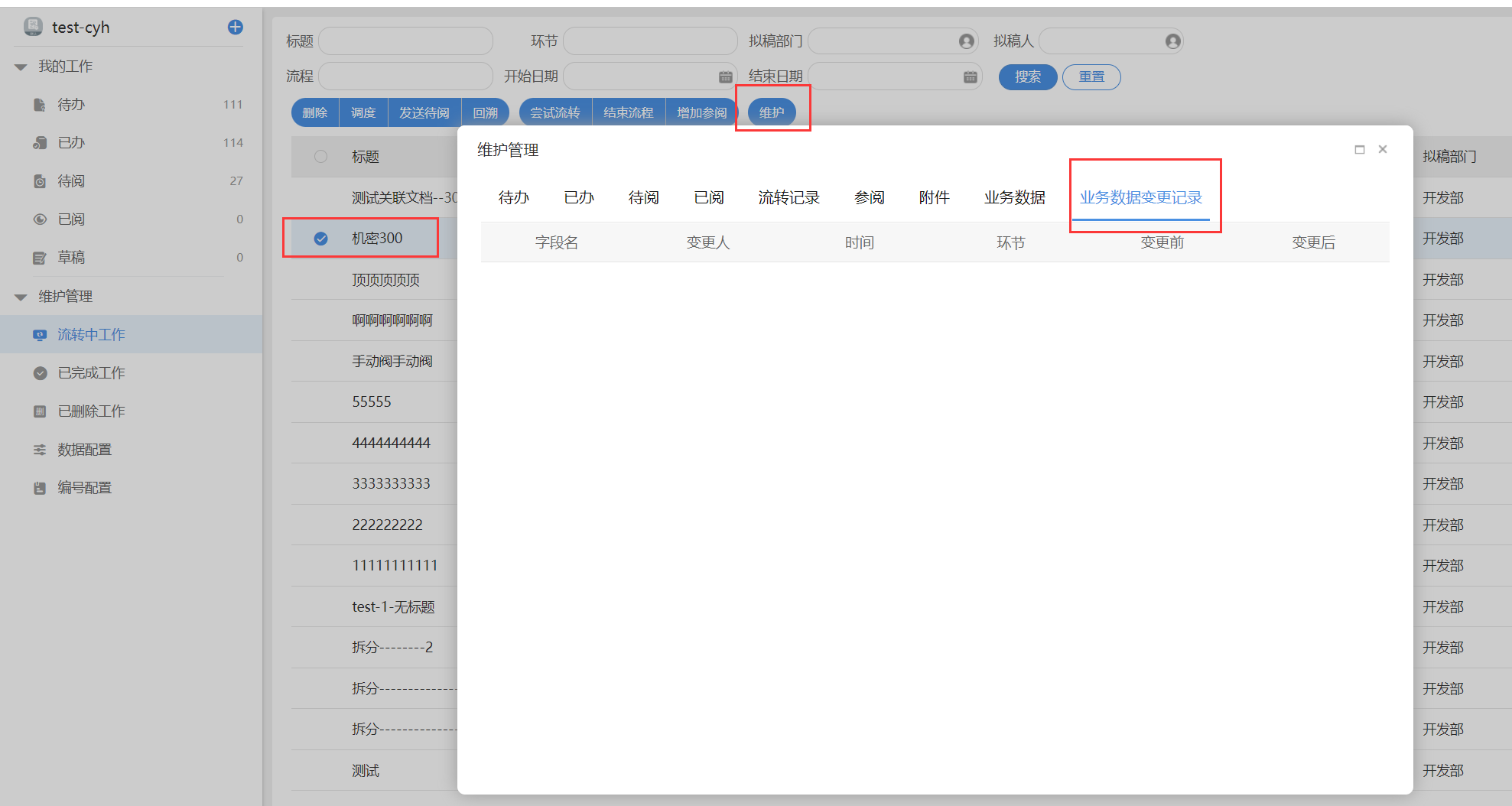Screen dimensions: 1512x806
Task: Select the row titled 55555
Action: [372, 402]
